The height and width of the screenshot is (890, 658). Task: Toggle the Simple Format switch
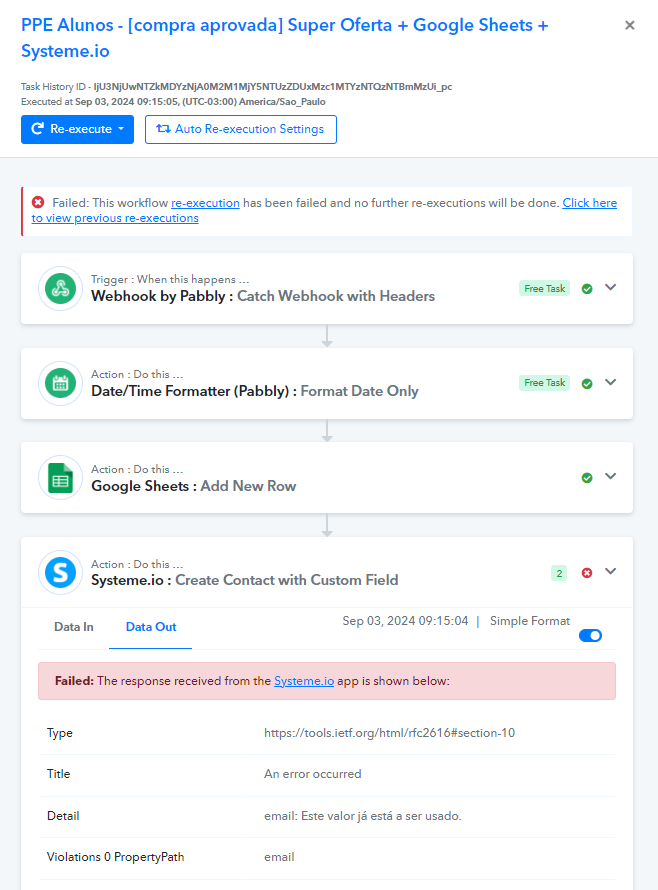(x=590, y=636)
